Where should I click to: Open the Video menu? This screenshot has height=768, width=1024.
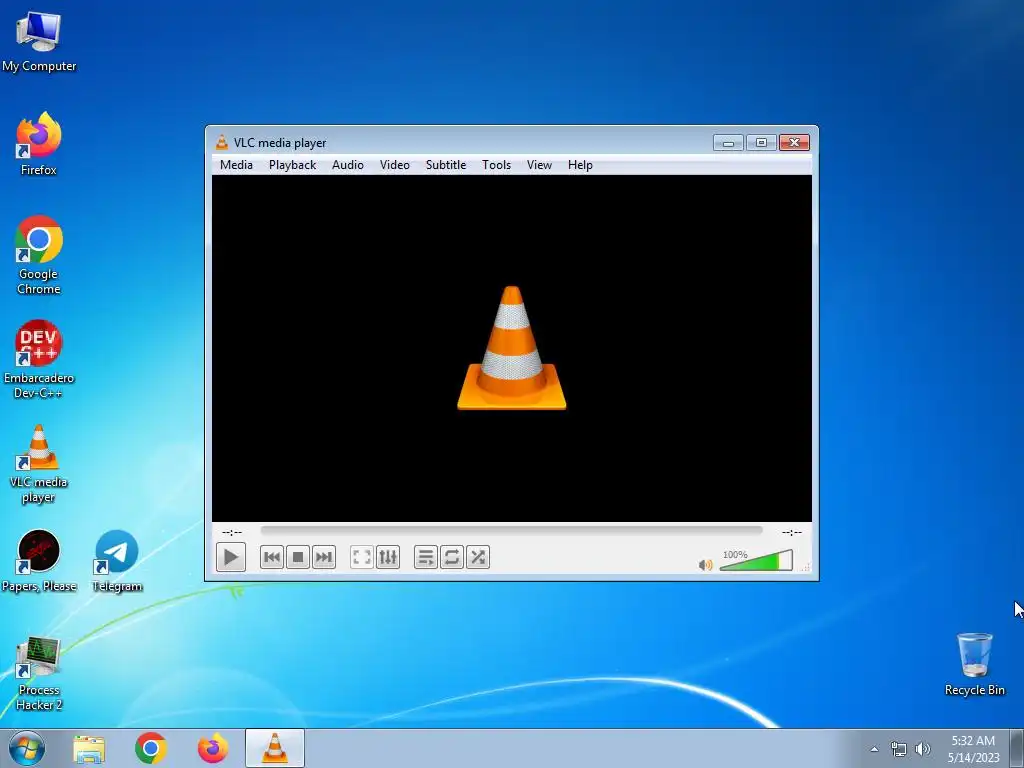pyautogui.click(x=394, y=165)
